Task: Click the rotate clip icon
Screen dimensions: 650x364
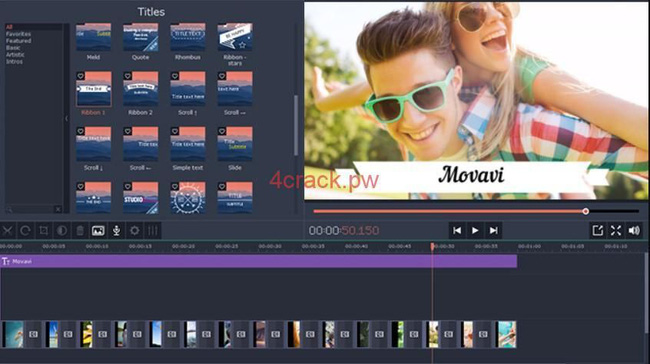Action: (x=25, y=231)
